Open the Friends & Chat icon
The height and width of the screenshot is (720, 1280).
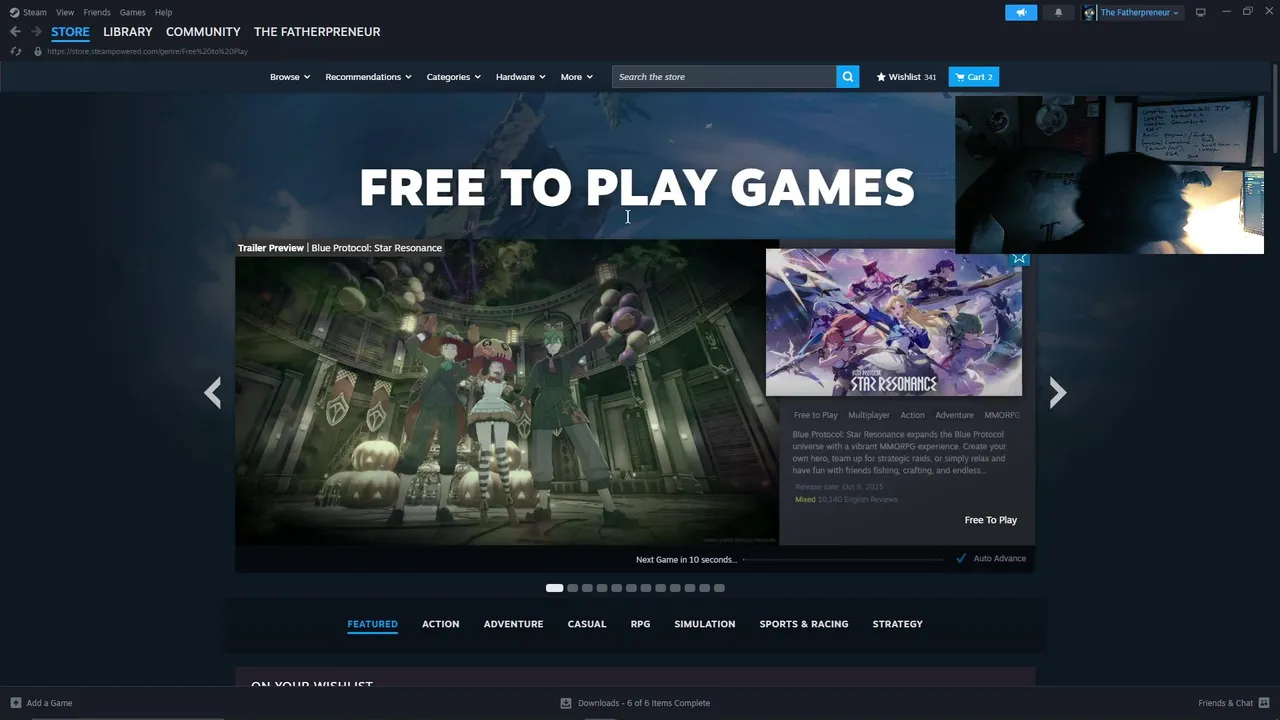(1265, 703)
